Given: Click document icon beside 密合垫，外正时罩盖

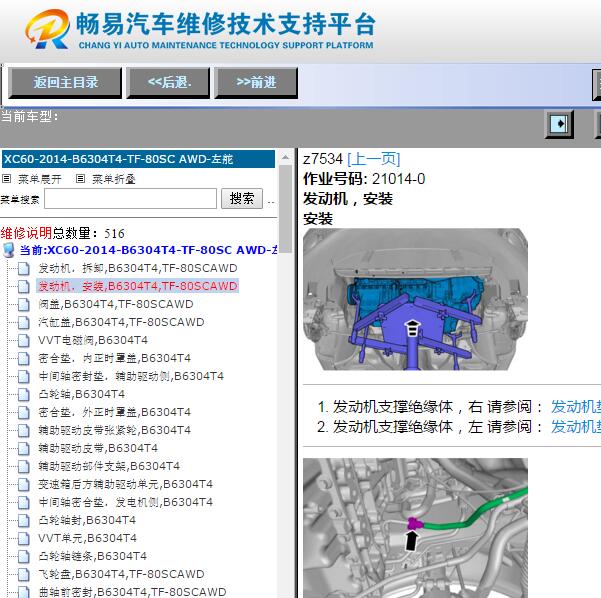Looking at the screenshot, I should (24, 413).
